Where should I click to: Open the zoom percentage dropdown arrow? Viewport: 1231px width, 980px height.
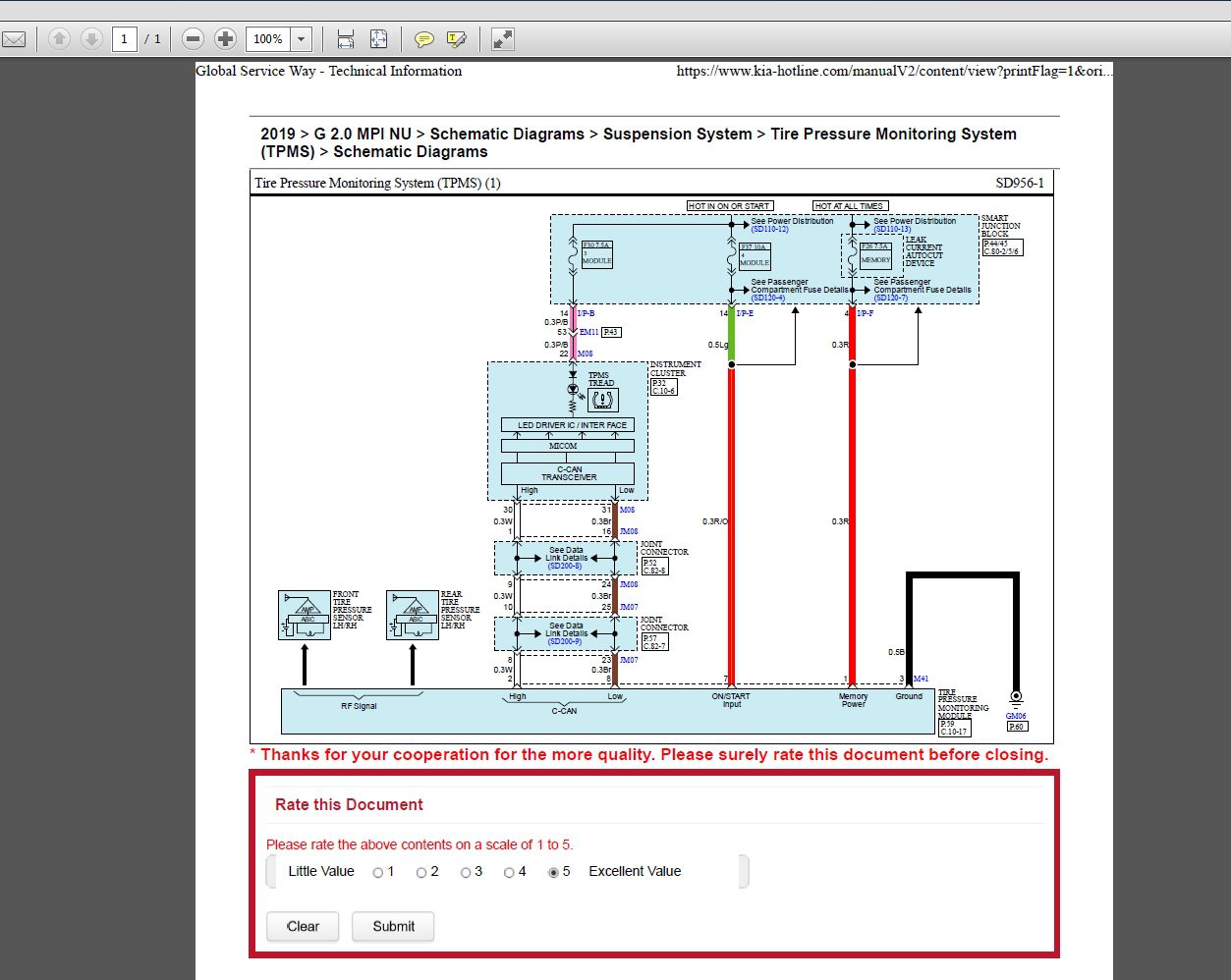(x=302, y=39)
